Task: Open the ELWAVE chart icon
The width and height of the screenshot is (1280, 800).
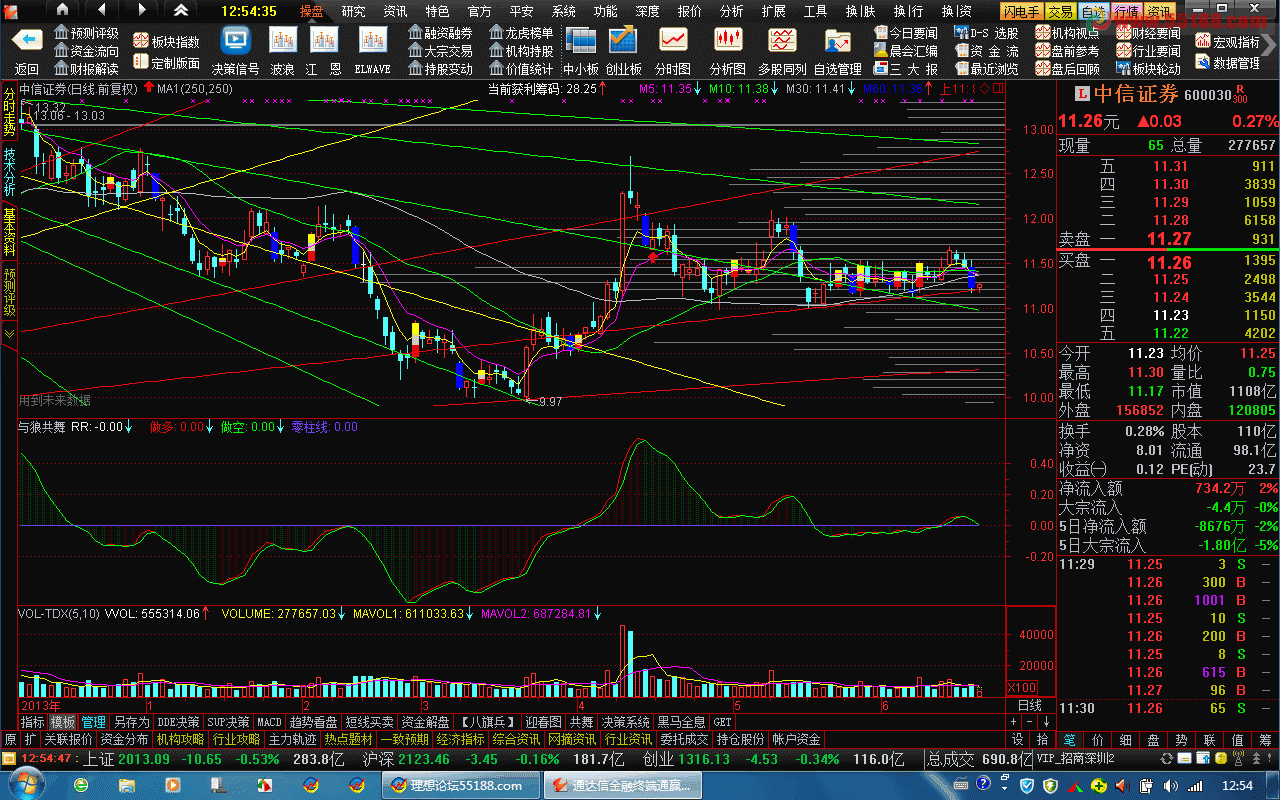Action: pyautogui.click(x=373, y=40)
